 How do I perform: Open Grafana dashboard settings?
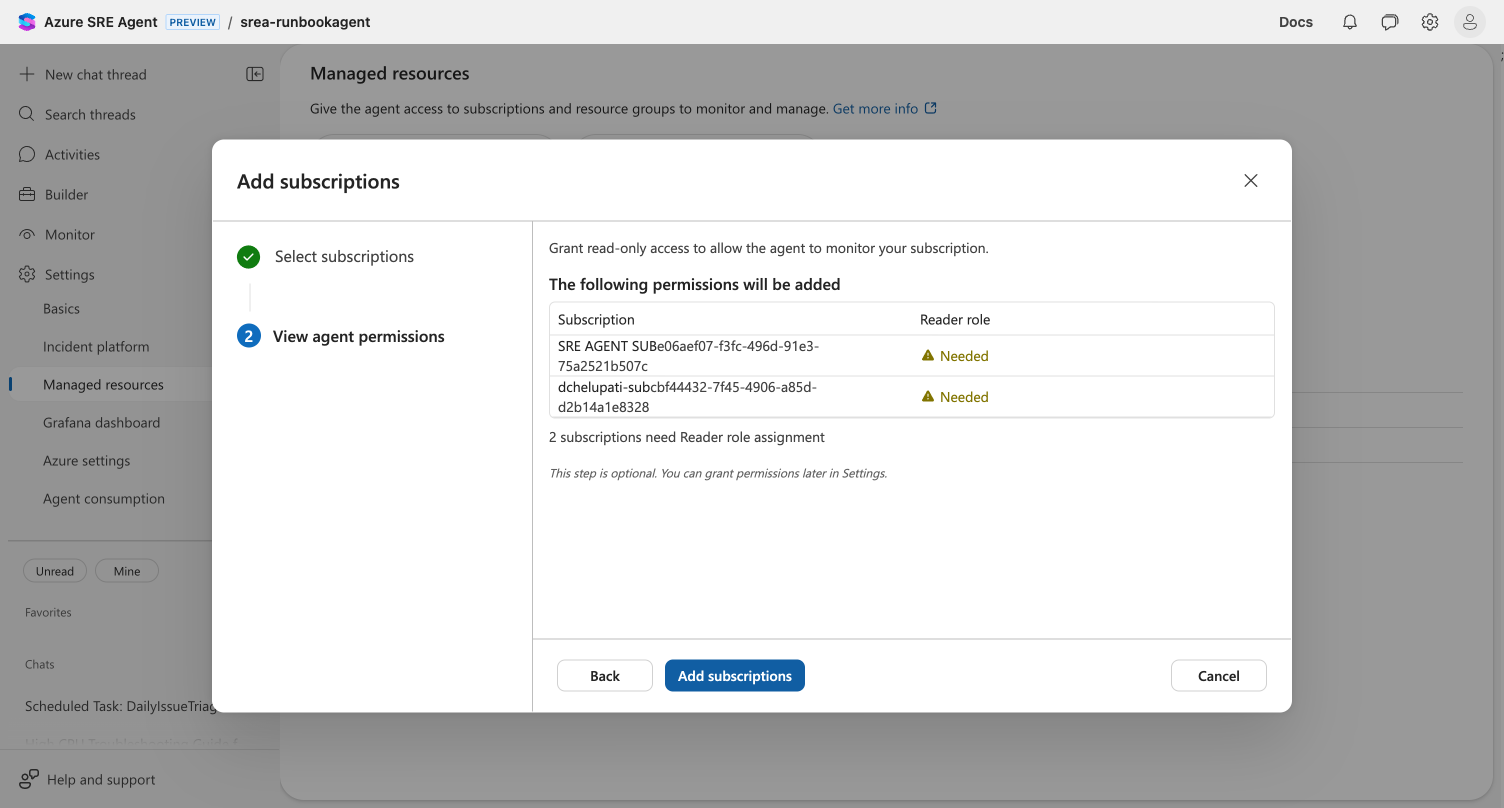[101, 423]
